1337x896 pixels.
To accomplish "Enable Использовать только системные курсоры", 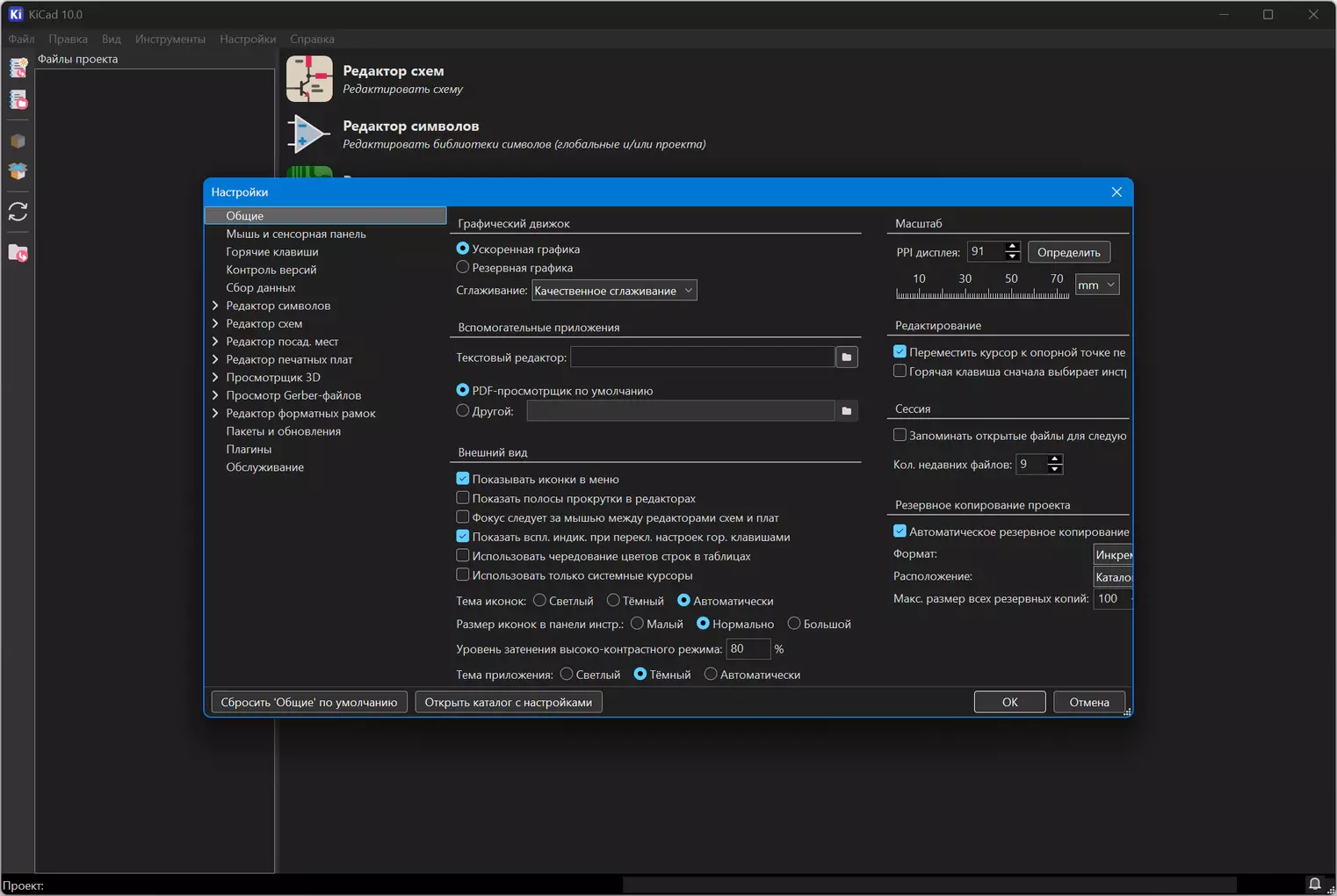I will [x=463, y=575].
